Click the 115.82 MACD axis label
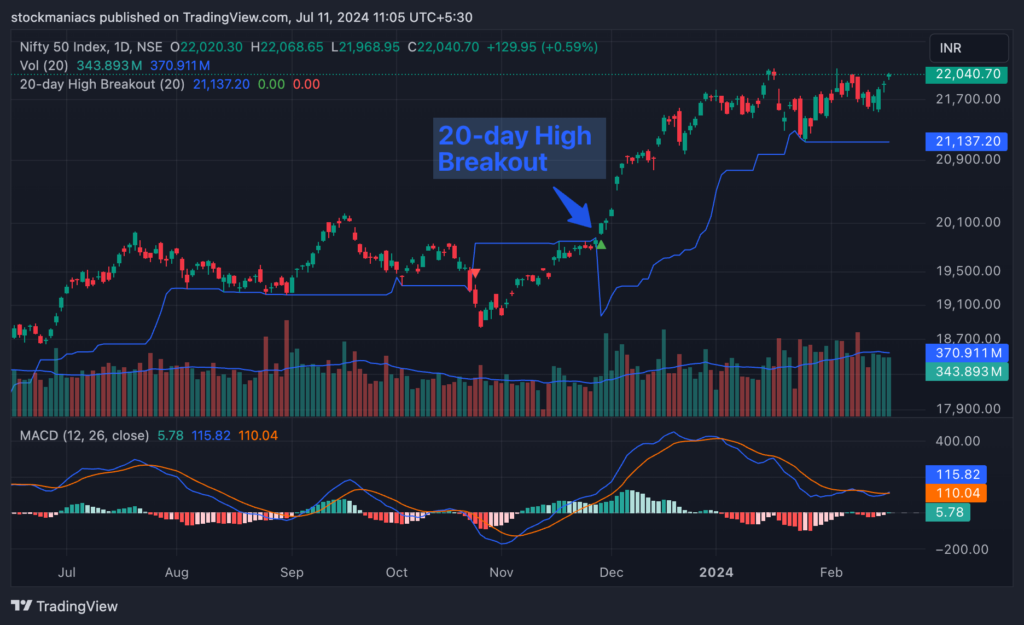1024x625 pixels. [x=956, y=475]
